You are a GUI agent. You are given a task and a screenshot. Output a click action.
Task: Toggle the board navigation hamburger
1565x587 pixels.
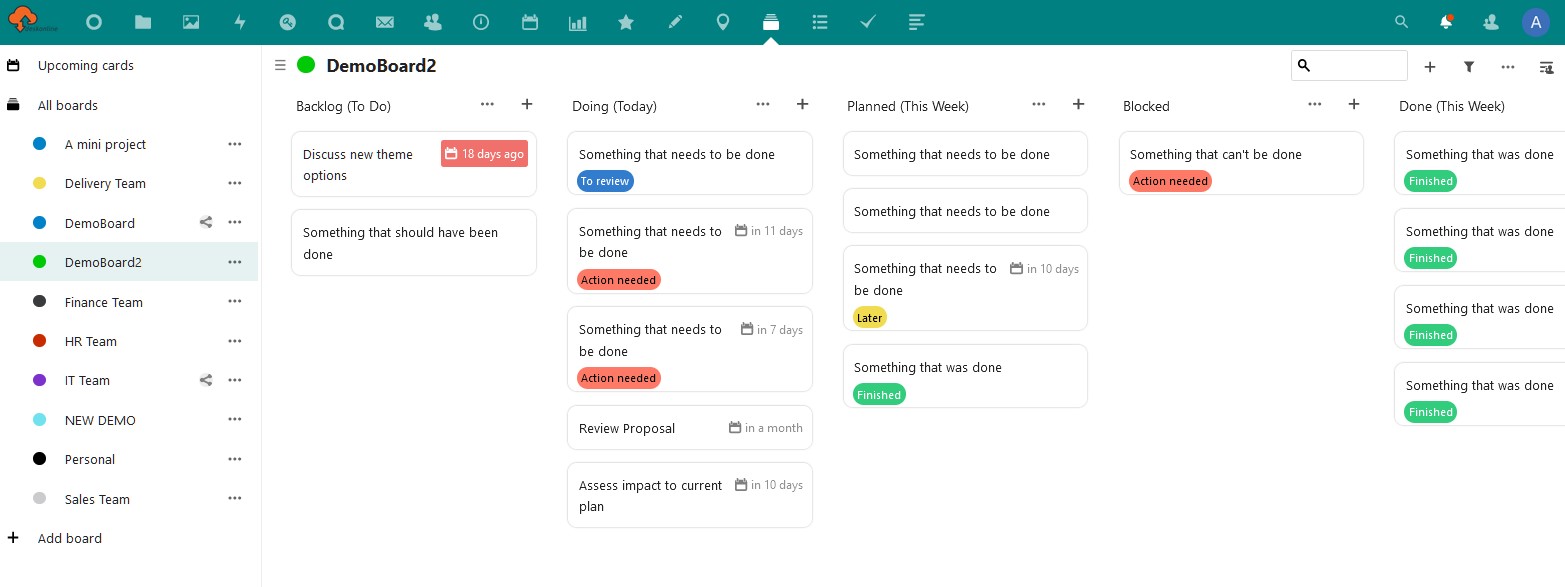tap(281, 65)
